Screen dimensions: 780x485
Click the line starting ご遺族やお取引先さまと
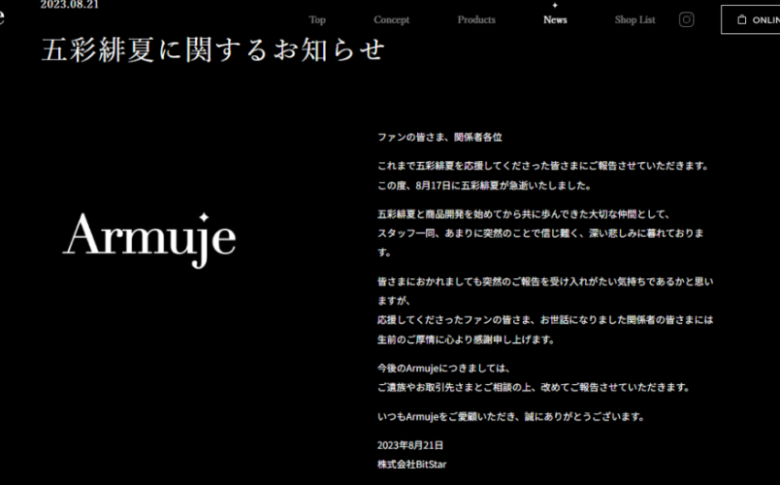(534, 388)
